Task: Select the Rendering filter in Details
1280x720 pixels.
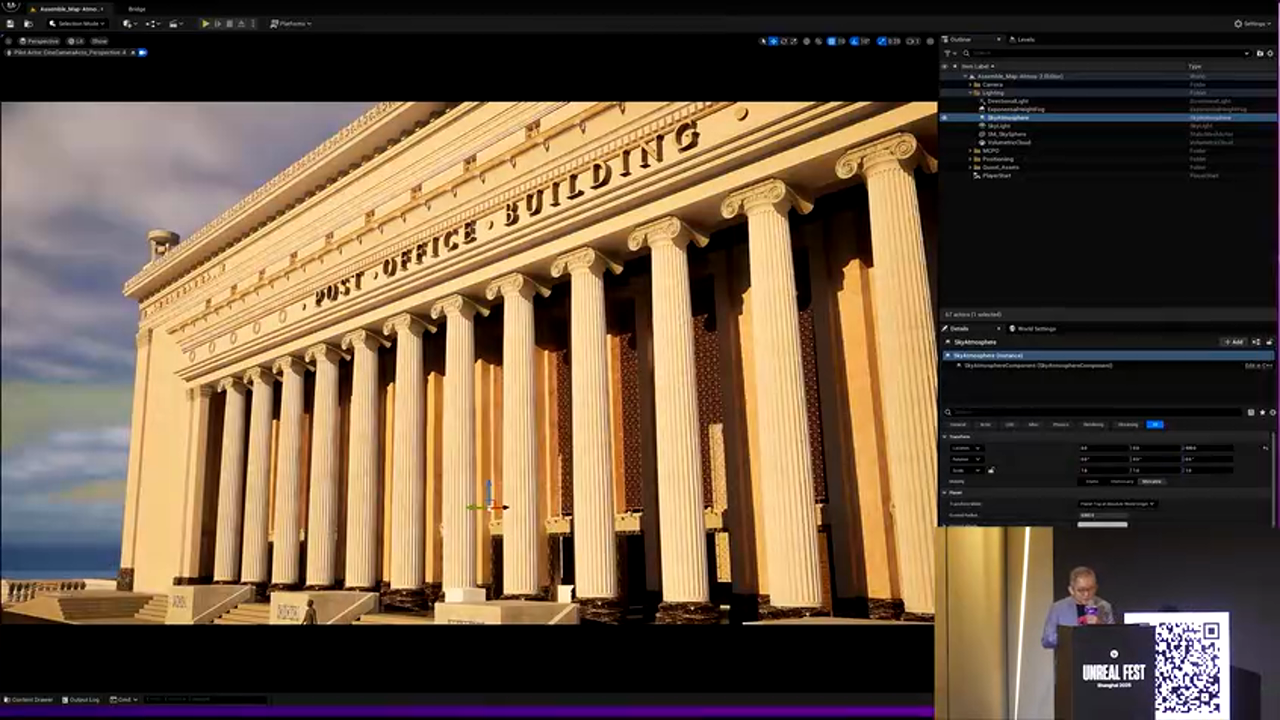Action: coord(1093,424)
